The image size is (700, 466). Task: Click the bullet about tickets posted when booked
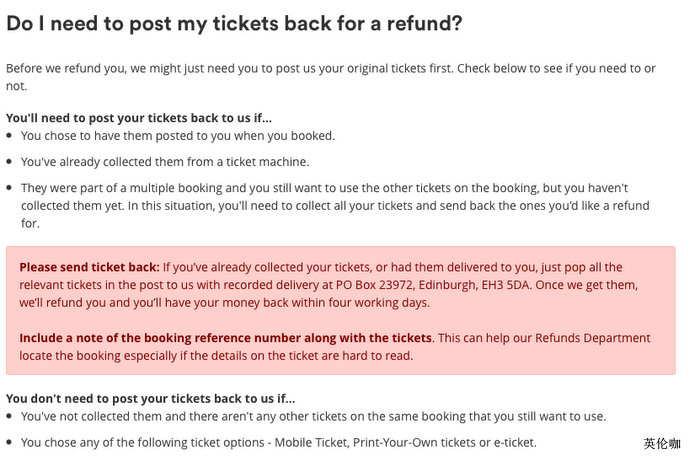(178, 135)
